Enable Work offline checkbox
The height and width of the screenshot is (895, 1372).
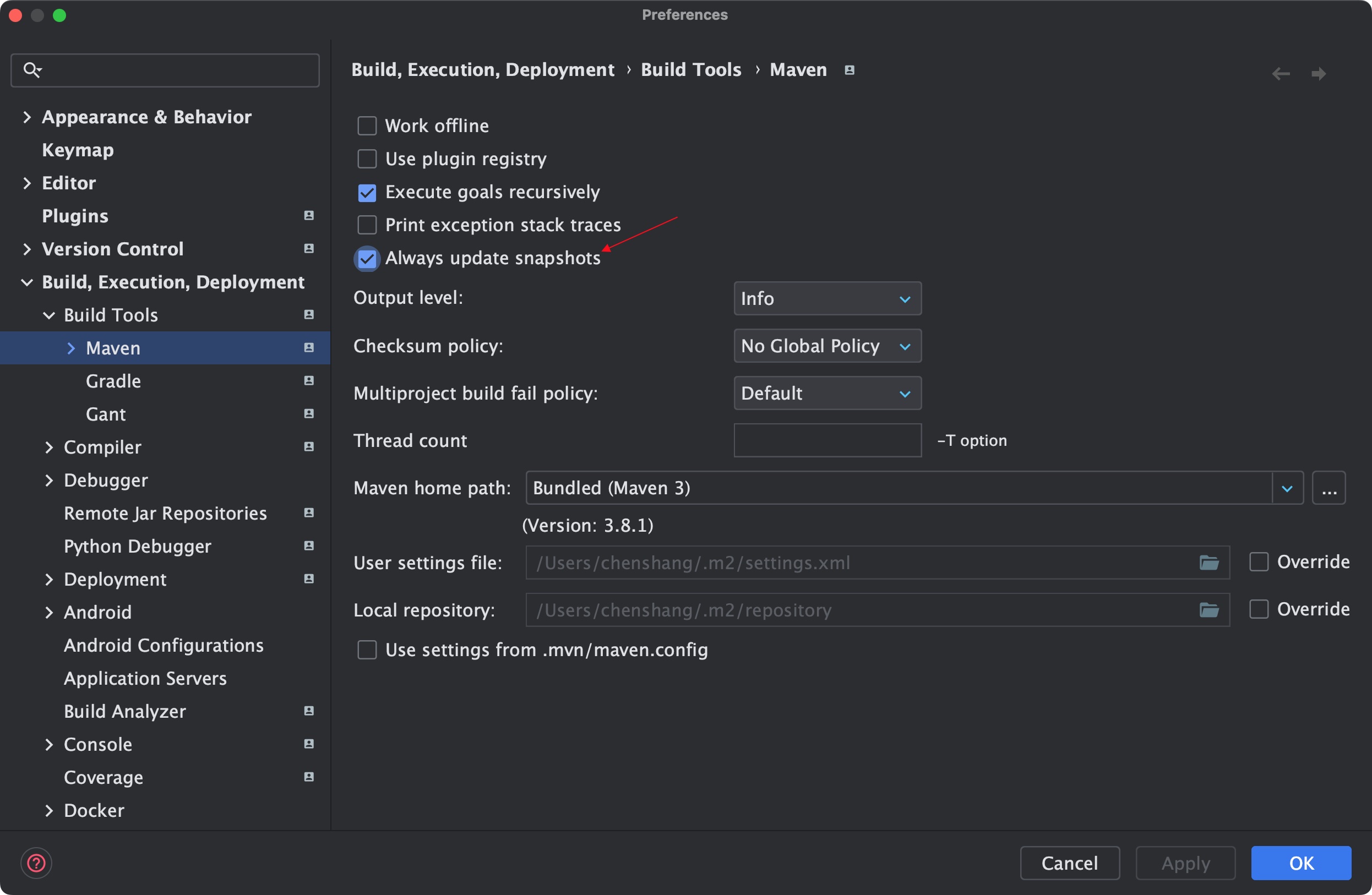pyautogui.click(x=367, y=125)
